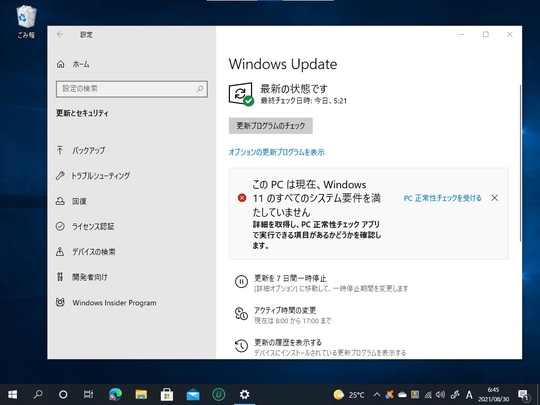This screenshot has height=405, width=540.
Task: Open the ごみ箱 recycle bin on desktop
Action: pos(26,21)
